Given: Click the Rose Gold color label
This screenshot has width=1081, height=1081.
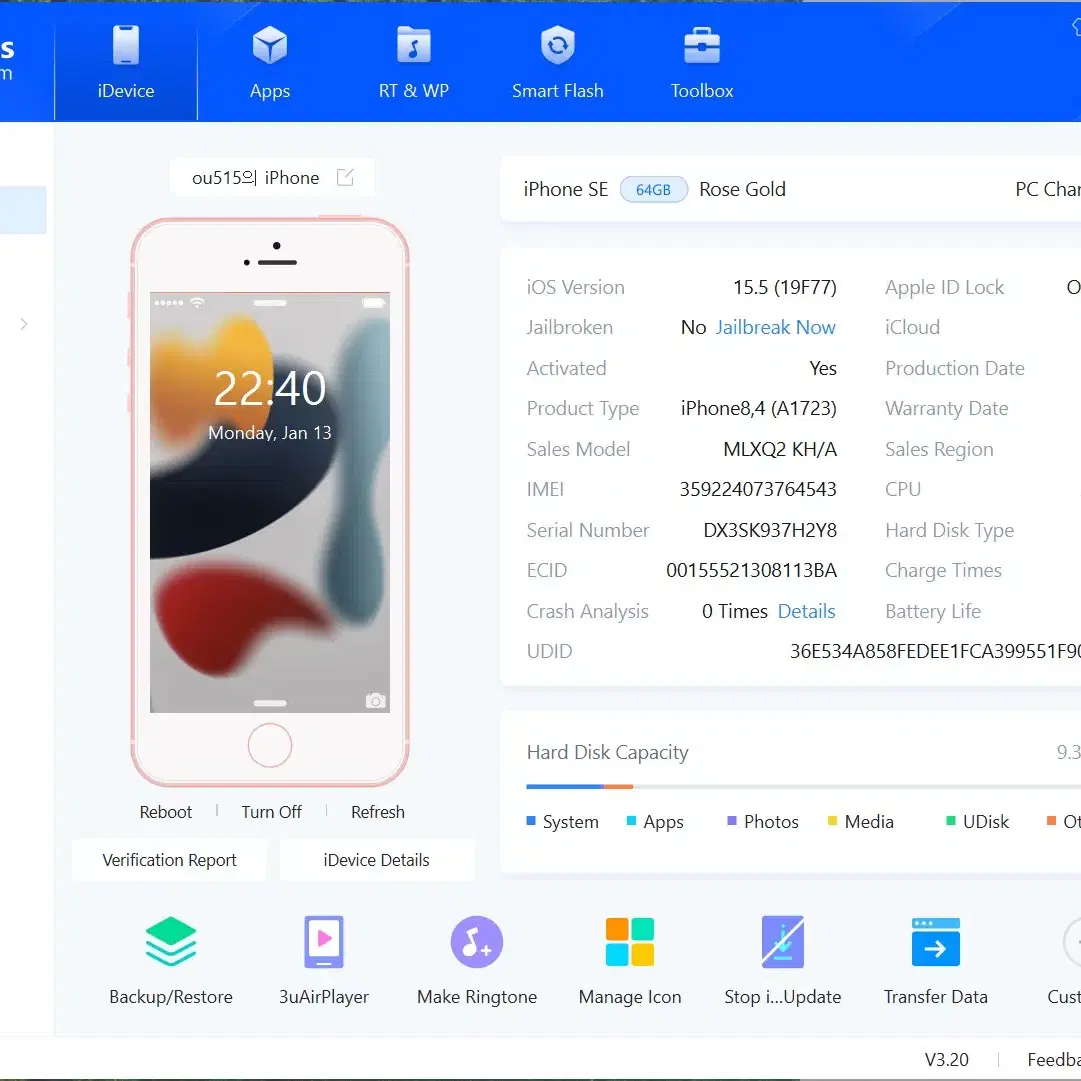Looking at the screenshot, I should click(x=742, y=190).
